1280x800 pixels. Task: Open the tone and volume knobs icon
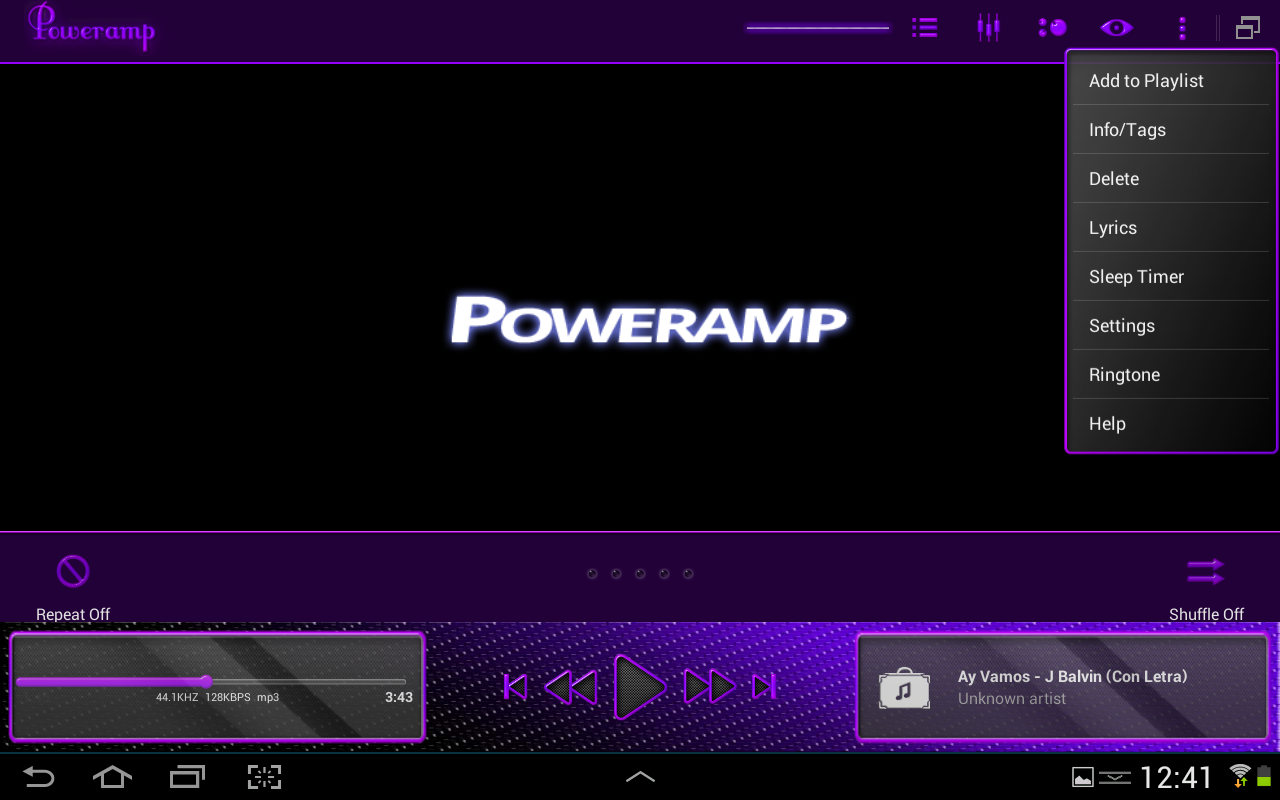pyautogui.click(x=1052, y=28)
